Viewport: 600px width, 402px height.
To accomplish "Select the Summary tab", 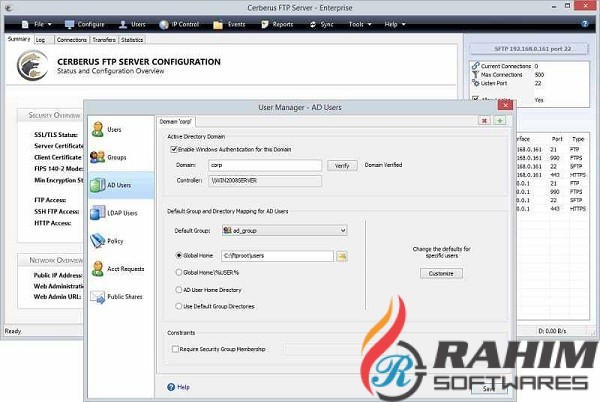I will [x=19, y=39].
